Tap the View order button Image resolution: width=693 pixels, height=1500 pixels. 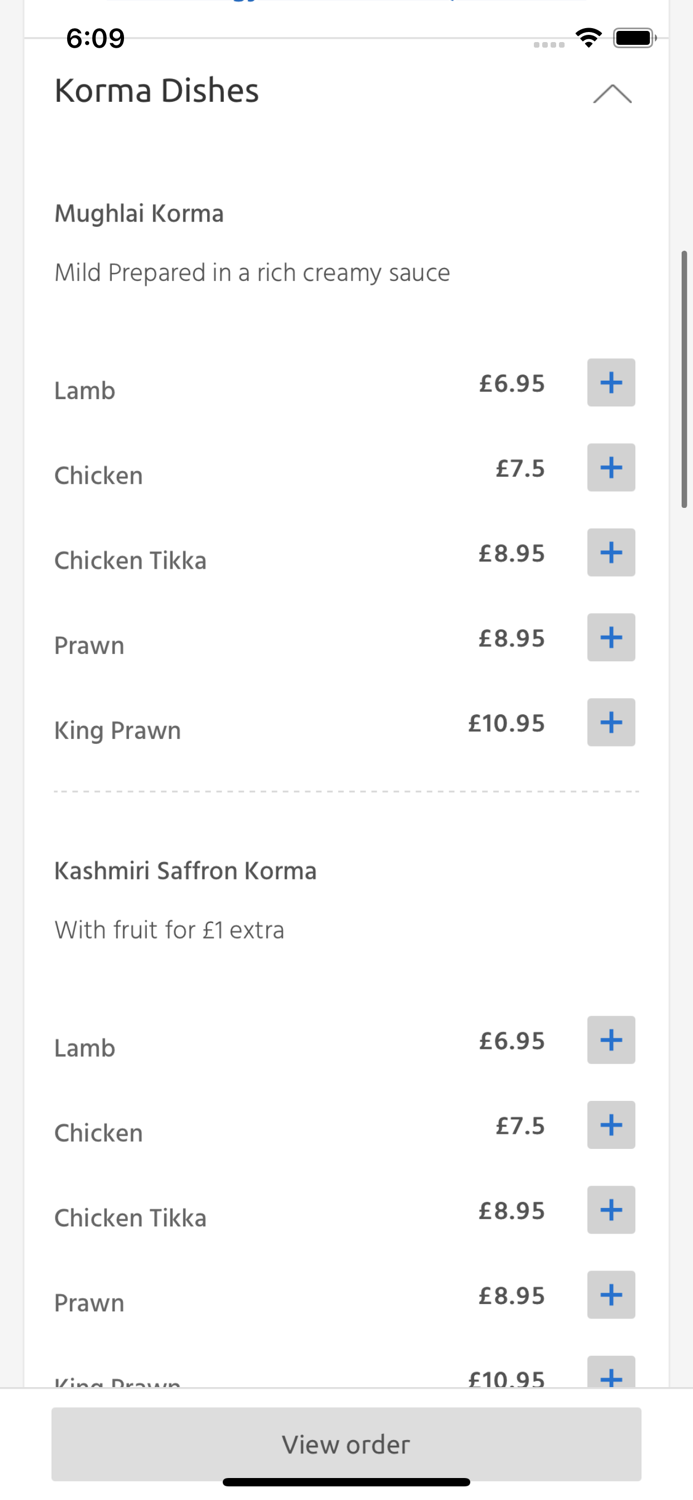pos(346,1444)
